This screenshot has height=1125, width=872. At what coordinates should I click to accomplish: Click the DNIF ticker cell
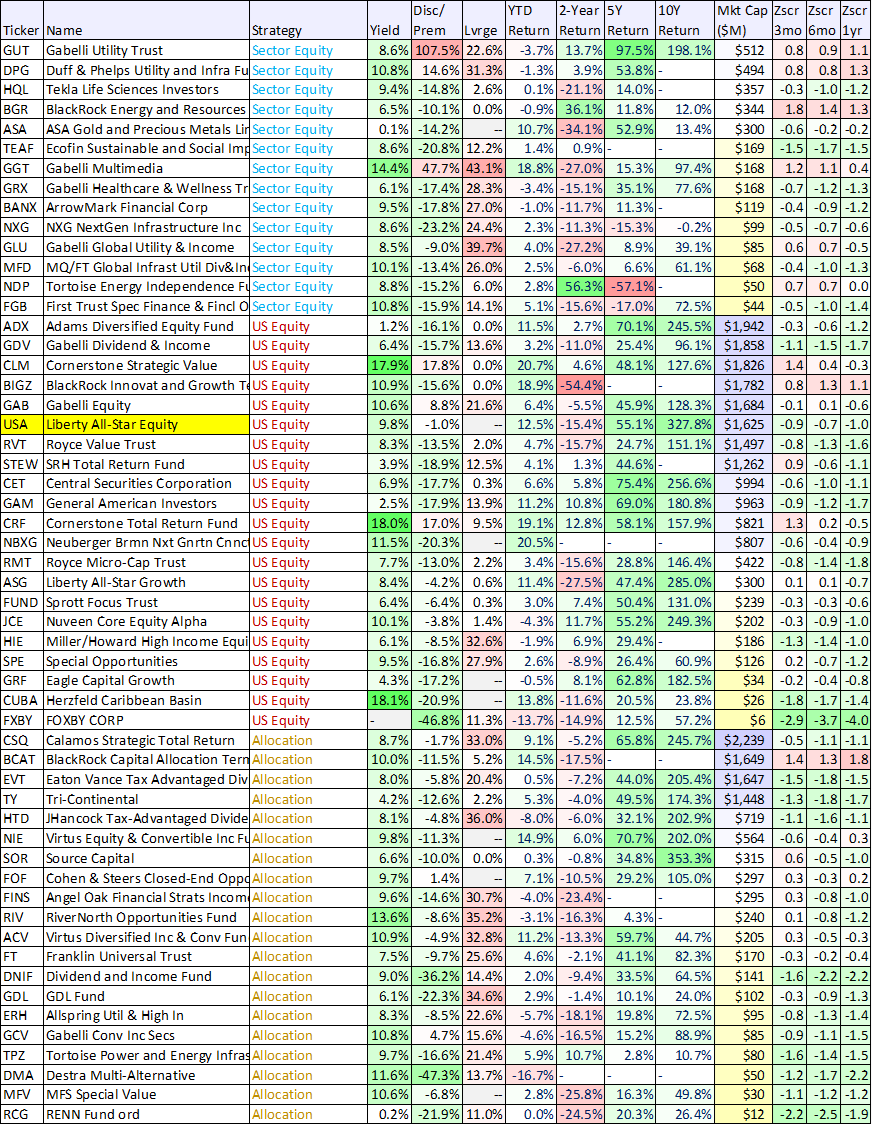click(22, 976)
